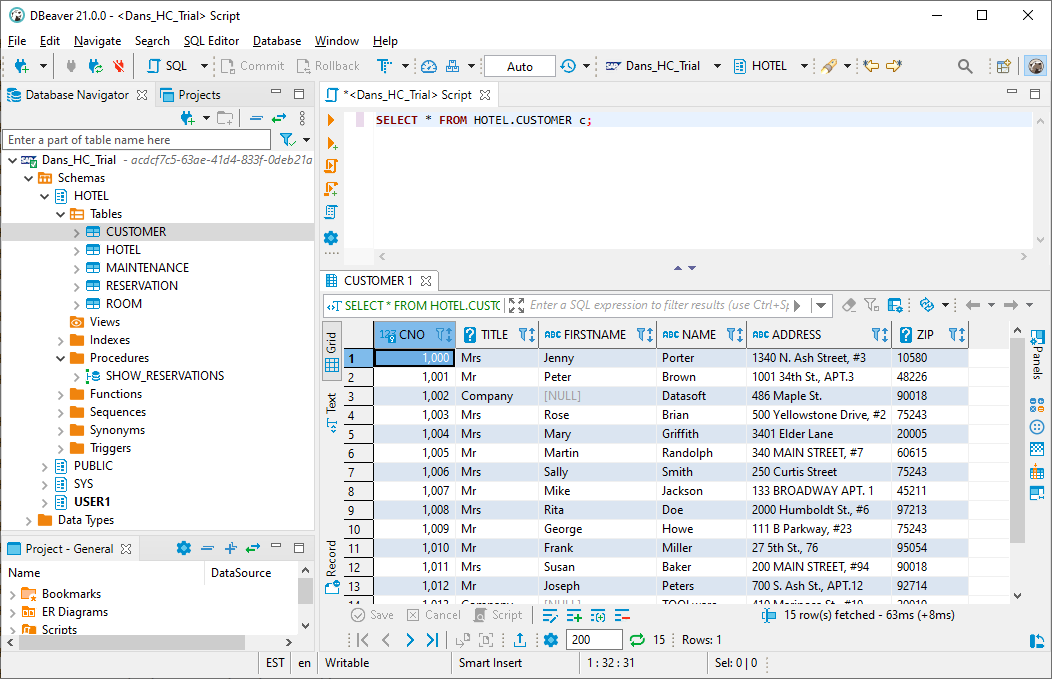Click the fetch size field showing 200
Screen dimensions: 1052x679
tap(594, 640)
